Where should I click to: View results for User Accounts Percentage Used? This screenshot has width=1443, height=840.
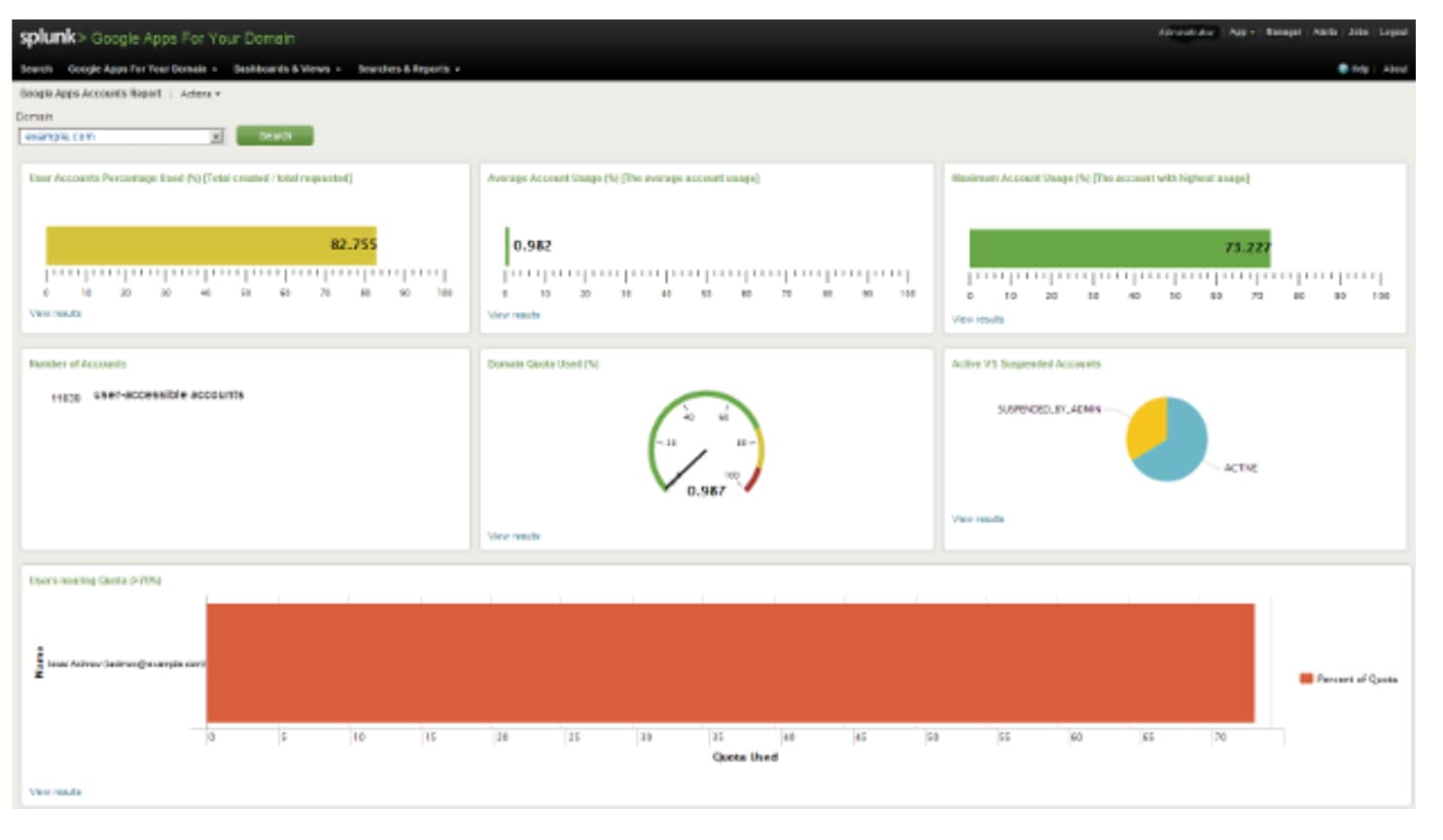[55, 314]
